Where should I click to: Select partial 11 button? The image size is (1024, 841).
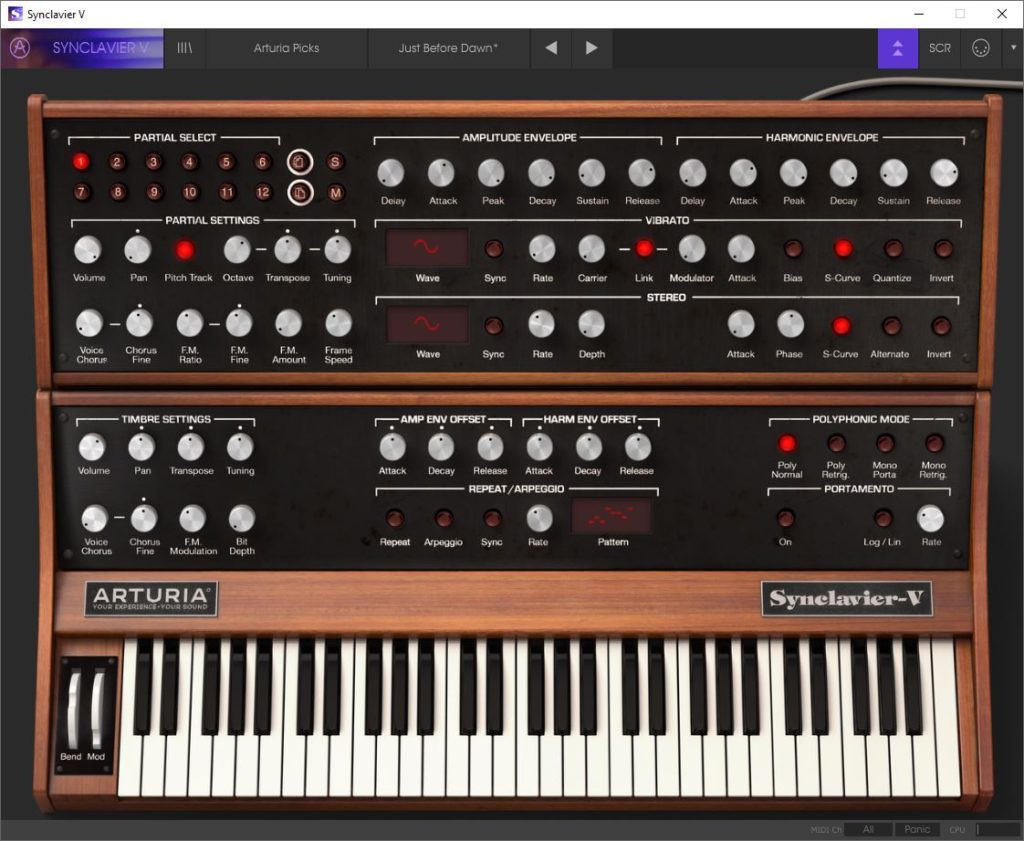[227, 192]
